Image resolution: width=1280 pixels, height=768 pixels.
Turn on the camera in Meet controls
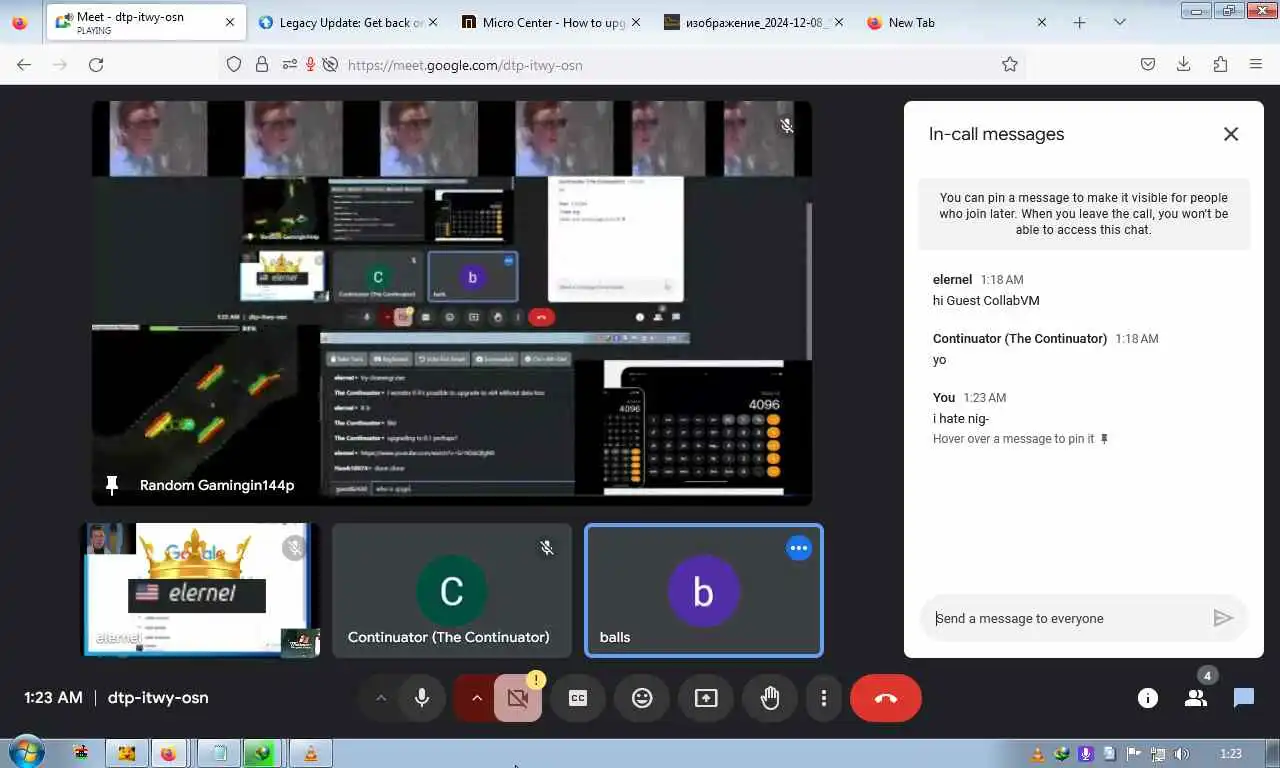point(517,698)
